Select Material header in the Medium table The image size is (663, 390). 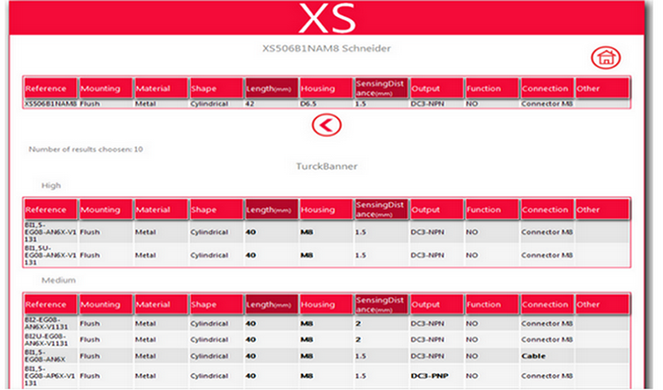pos(161,305)
